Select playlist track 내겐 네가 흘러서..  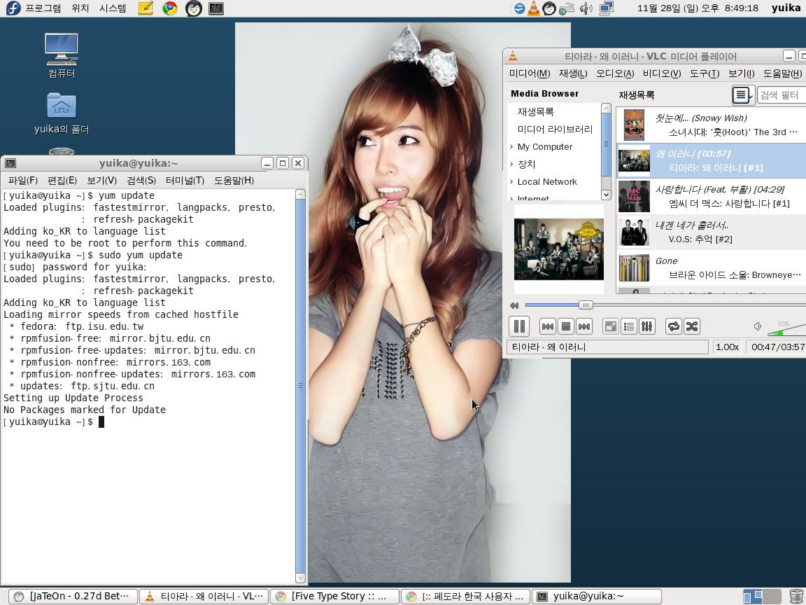point(711,232)
